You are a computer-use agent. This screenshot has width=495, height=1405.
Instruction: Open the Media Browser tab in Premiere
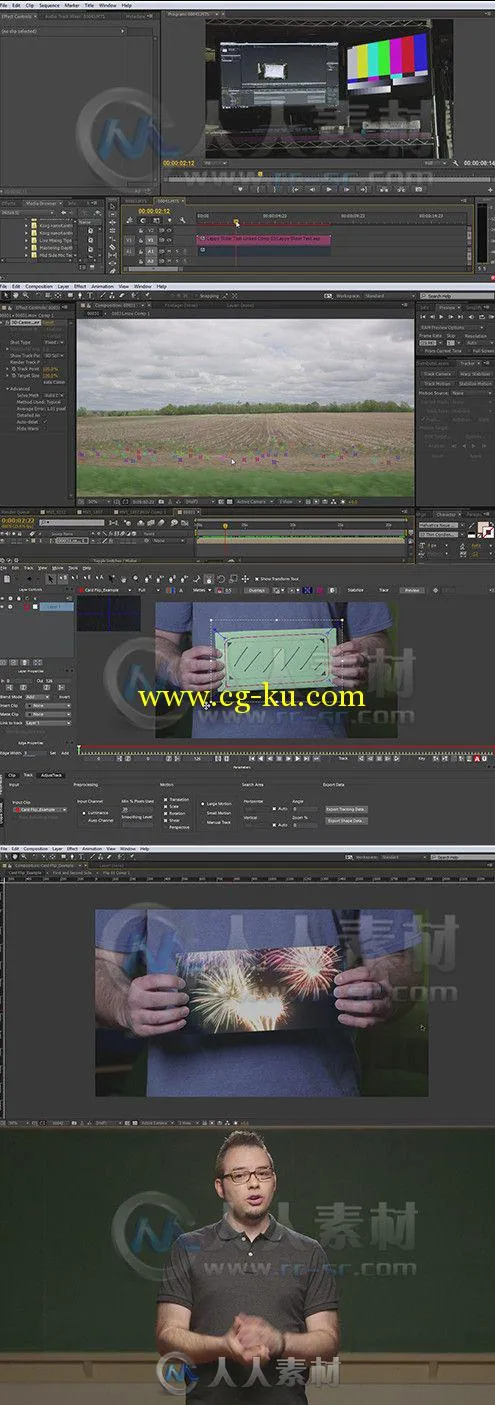[x=44, y=202]
